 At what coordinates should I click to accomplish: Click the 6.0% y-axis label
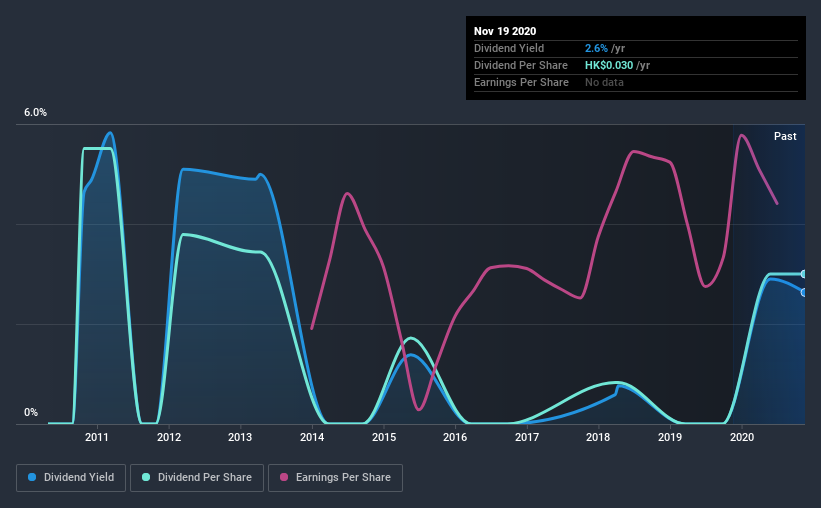coord(35,113)
